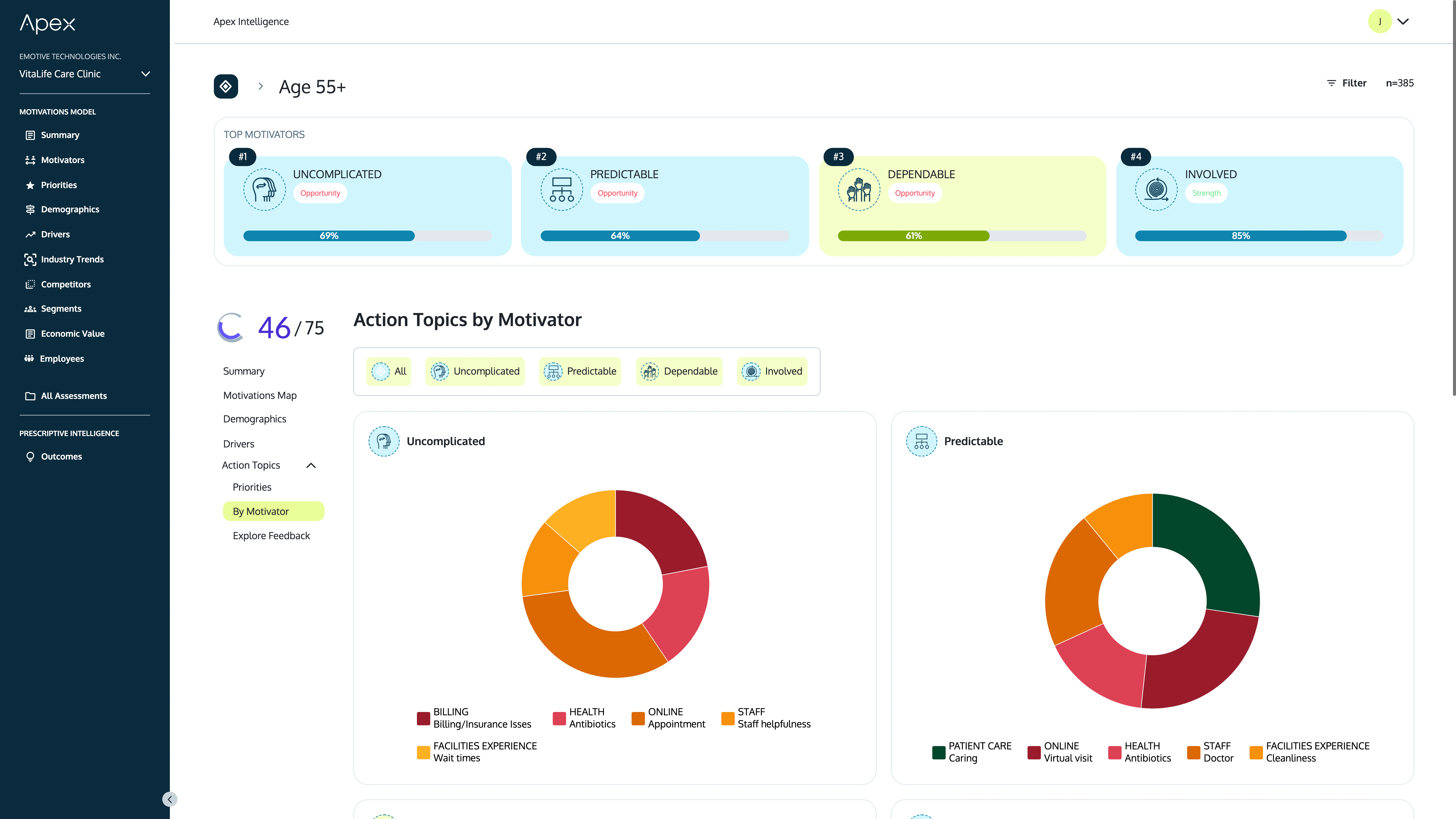
Task: Click the Involved spiral icon in top motivators
Action: [x=1156, y=189]
